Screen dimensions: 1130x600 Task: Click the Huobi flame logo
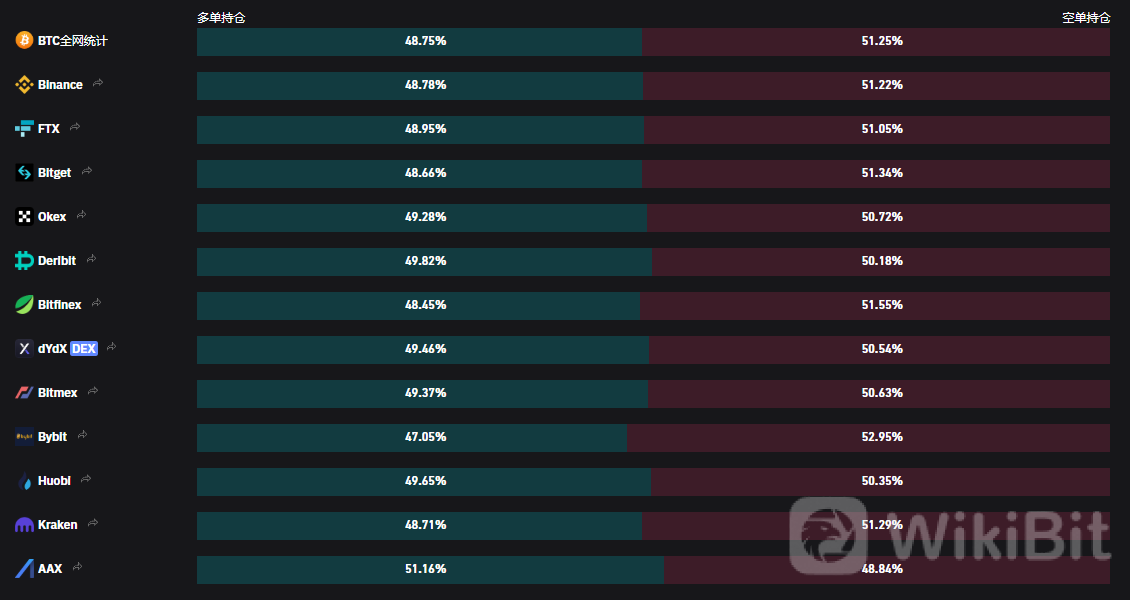pyautogui.click(x=24, y=480)
